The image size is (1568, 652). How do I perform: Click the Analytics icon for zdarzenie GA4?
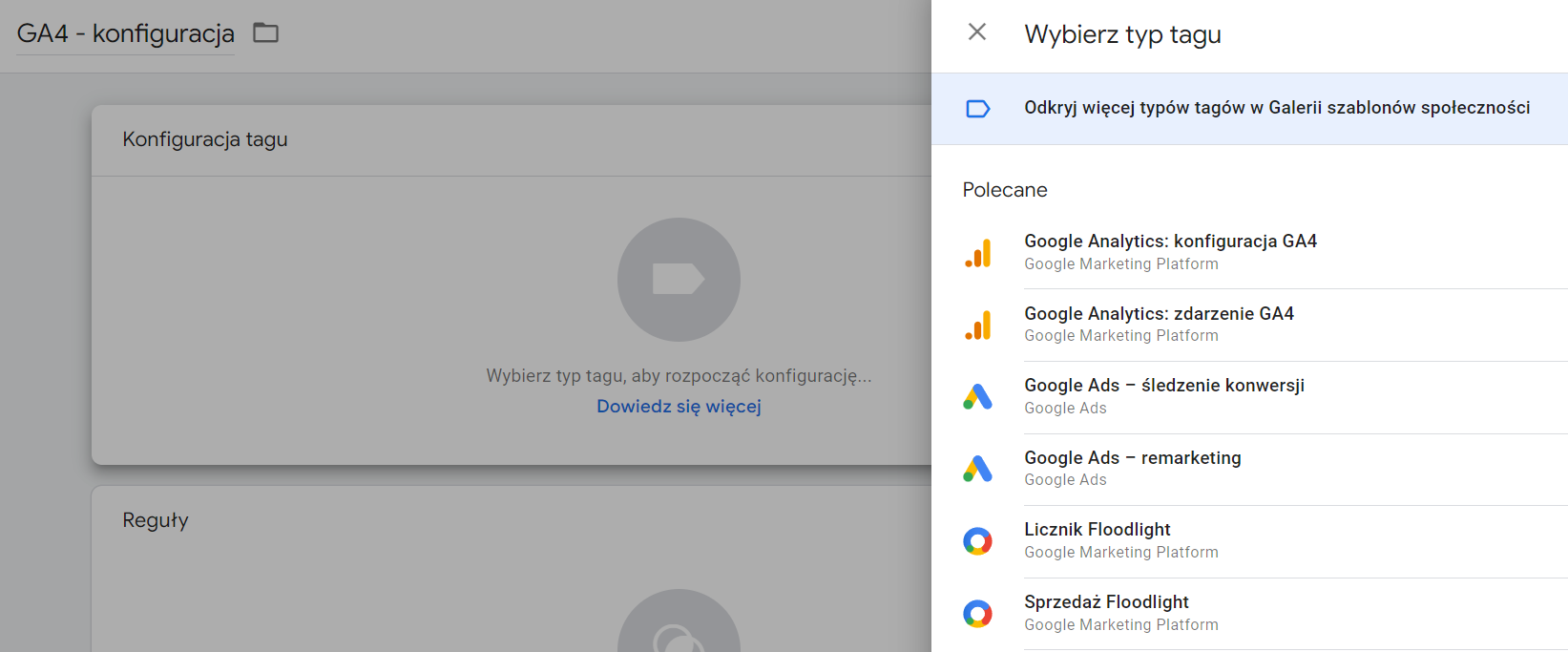[977, 325]
